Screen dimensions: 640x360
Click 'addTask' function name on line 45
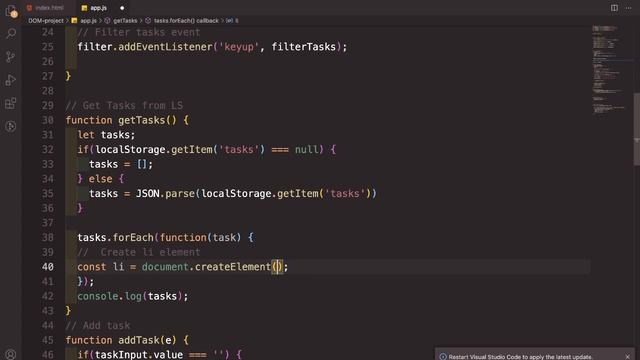click(x=139, y=340)
